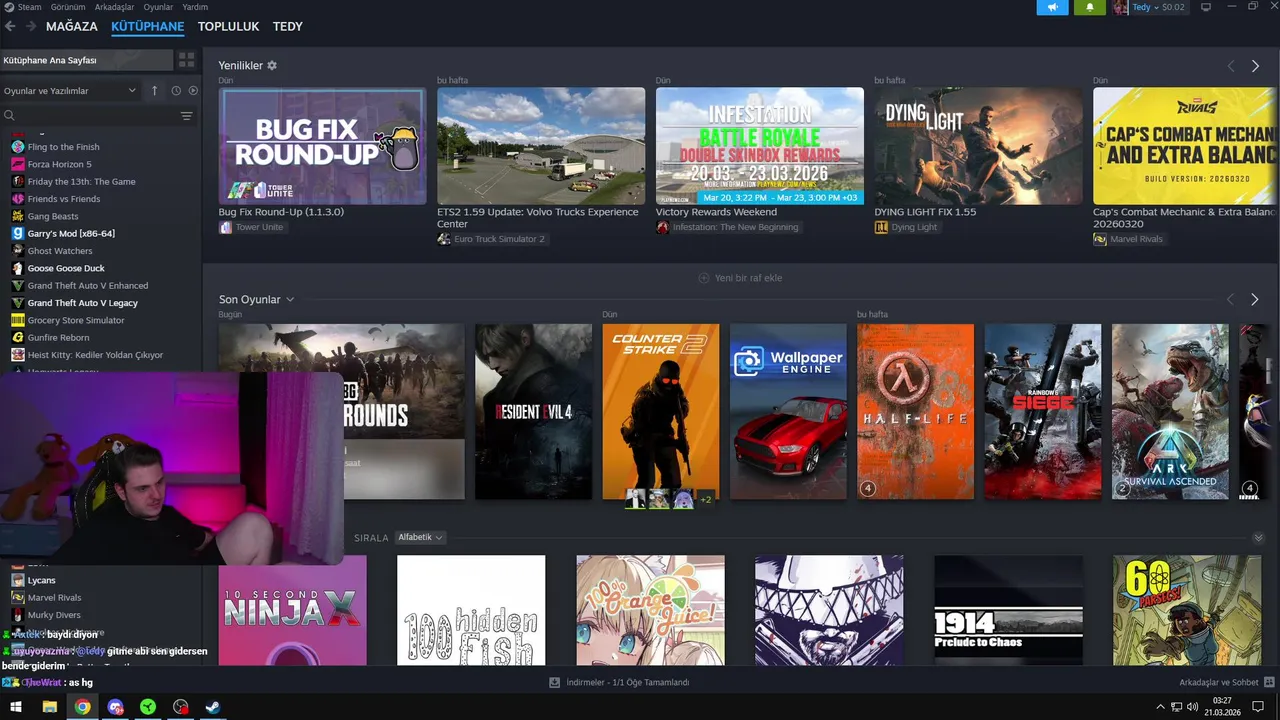The image size is (1280, 720).
Task: Open the announcements megaphone button
Action: pos(1052,7)
